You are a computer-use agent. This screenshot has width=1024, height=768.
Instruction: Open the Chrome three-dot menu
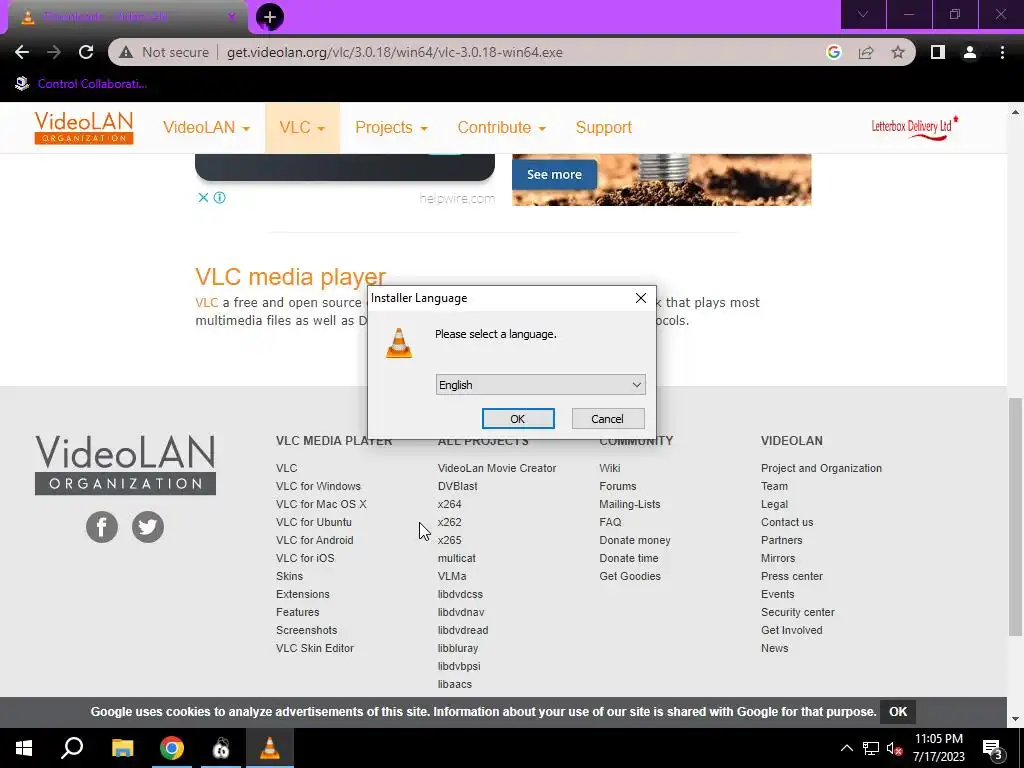[x=1002, y=52]
